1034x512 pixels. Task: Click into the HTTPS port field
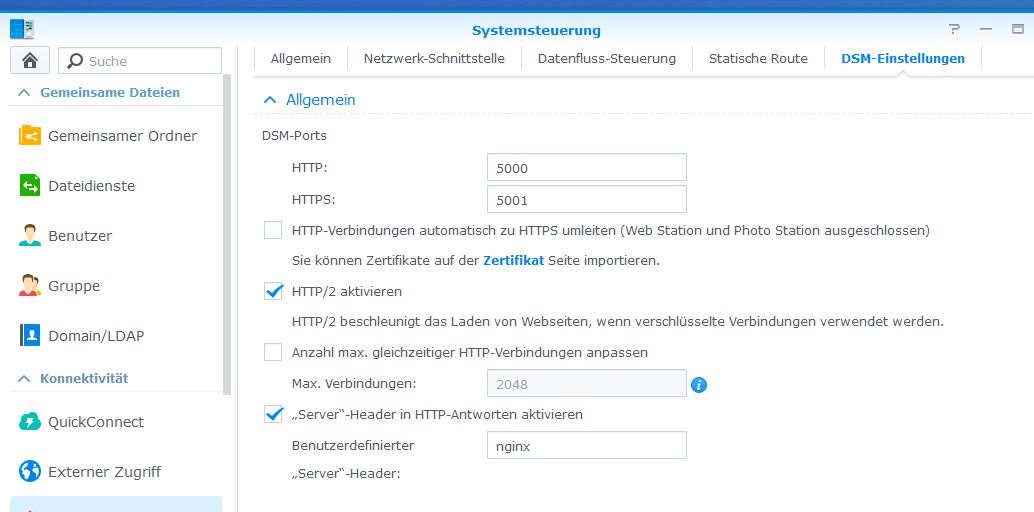[586, 199]
